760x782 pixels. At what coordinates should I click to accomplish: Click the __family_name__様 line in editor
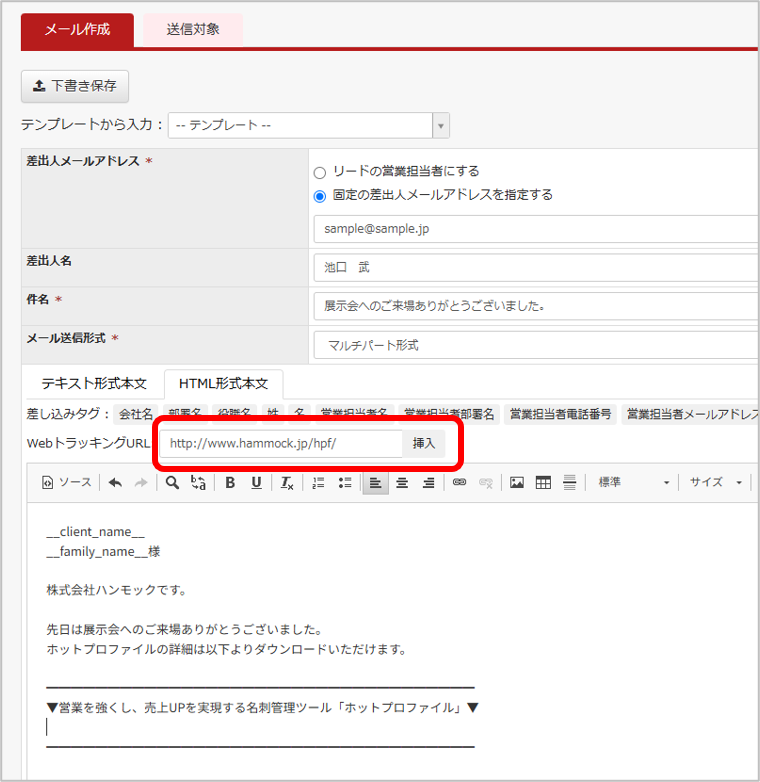click(103, 552)
